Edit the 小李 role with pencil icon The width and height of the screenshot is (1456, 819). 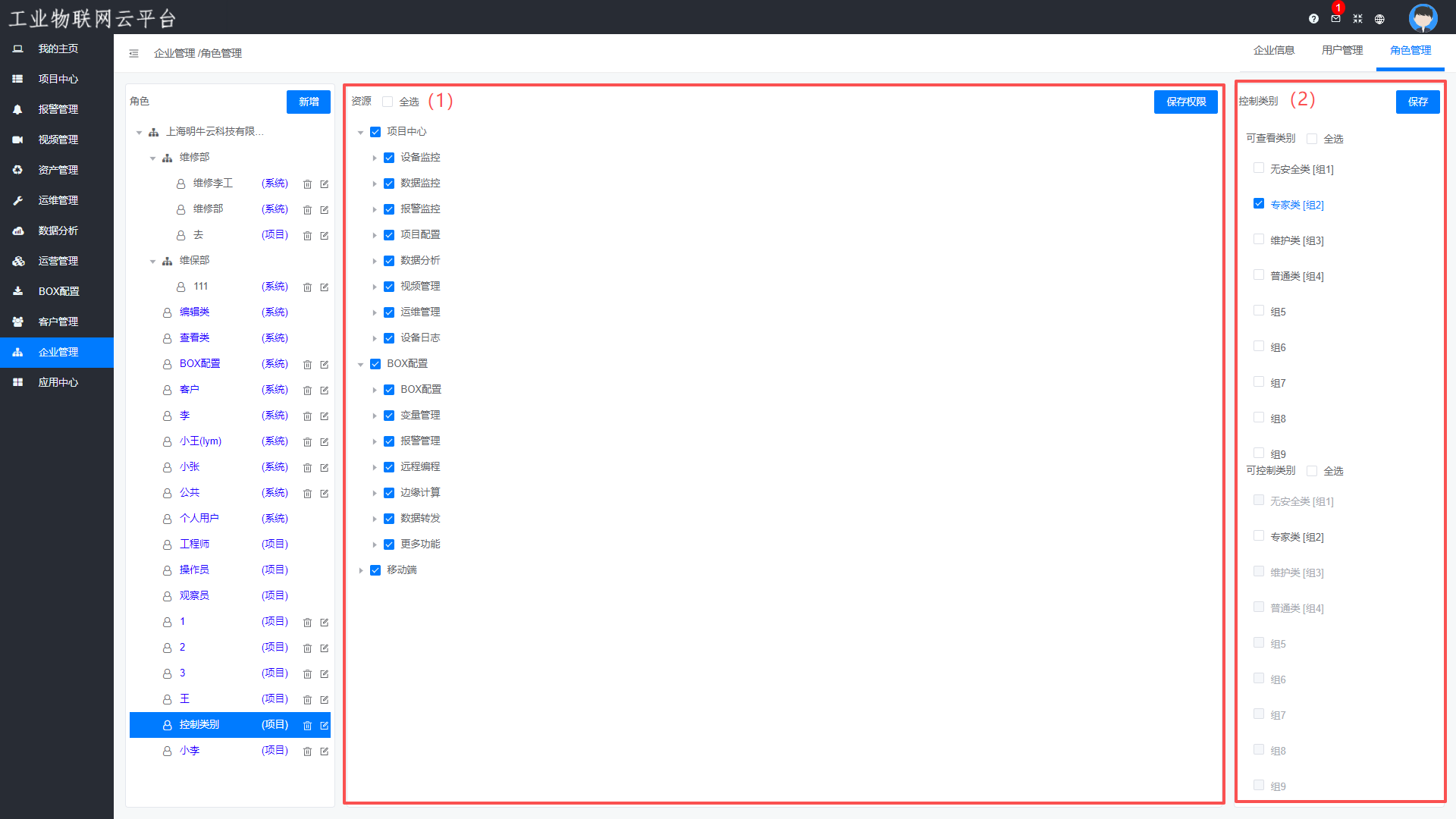click(324, 752)
